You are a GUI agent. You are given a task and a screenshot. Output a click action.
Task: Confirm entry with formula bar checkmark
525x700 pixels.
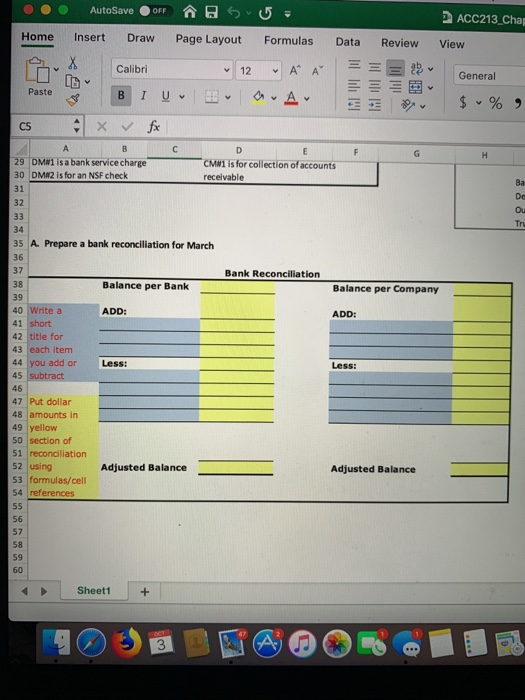tap(127, 127)
